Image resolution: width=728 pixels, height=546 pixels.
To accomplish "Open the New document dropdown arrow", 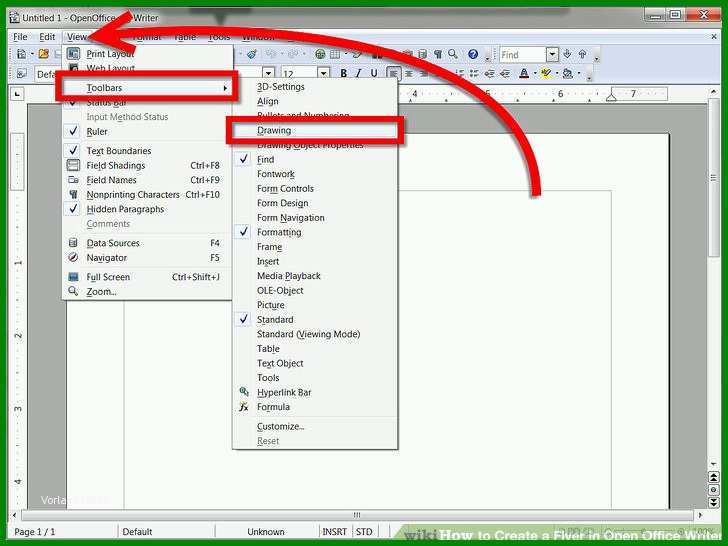I will [x=32, y=54].
